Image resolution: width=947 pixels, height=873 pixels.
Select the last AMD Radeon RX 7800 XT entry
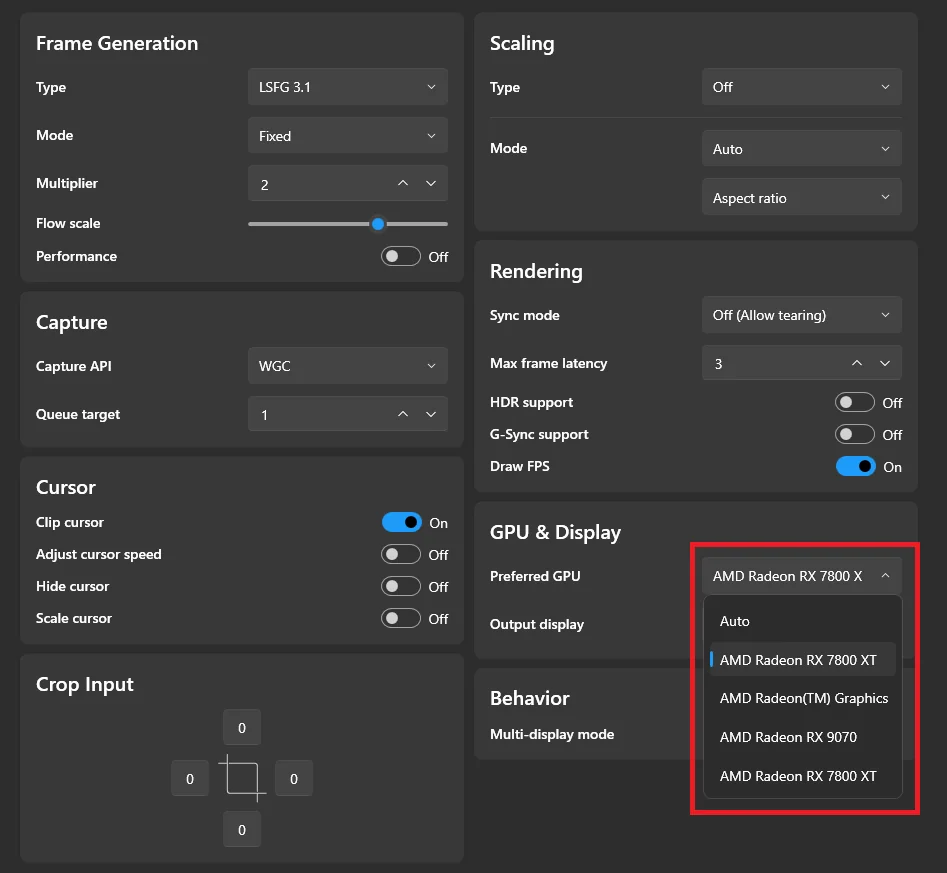[x=803, y=776]
